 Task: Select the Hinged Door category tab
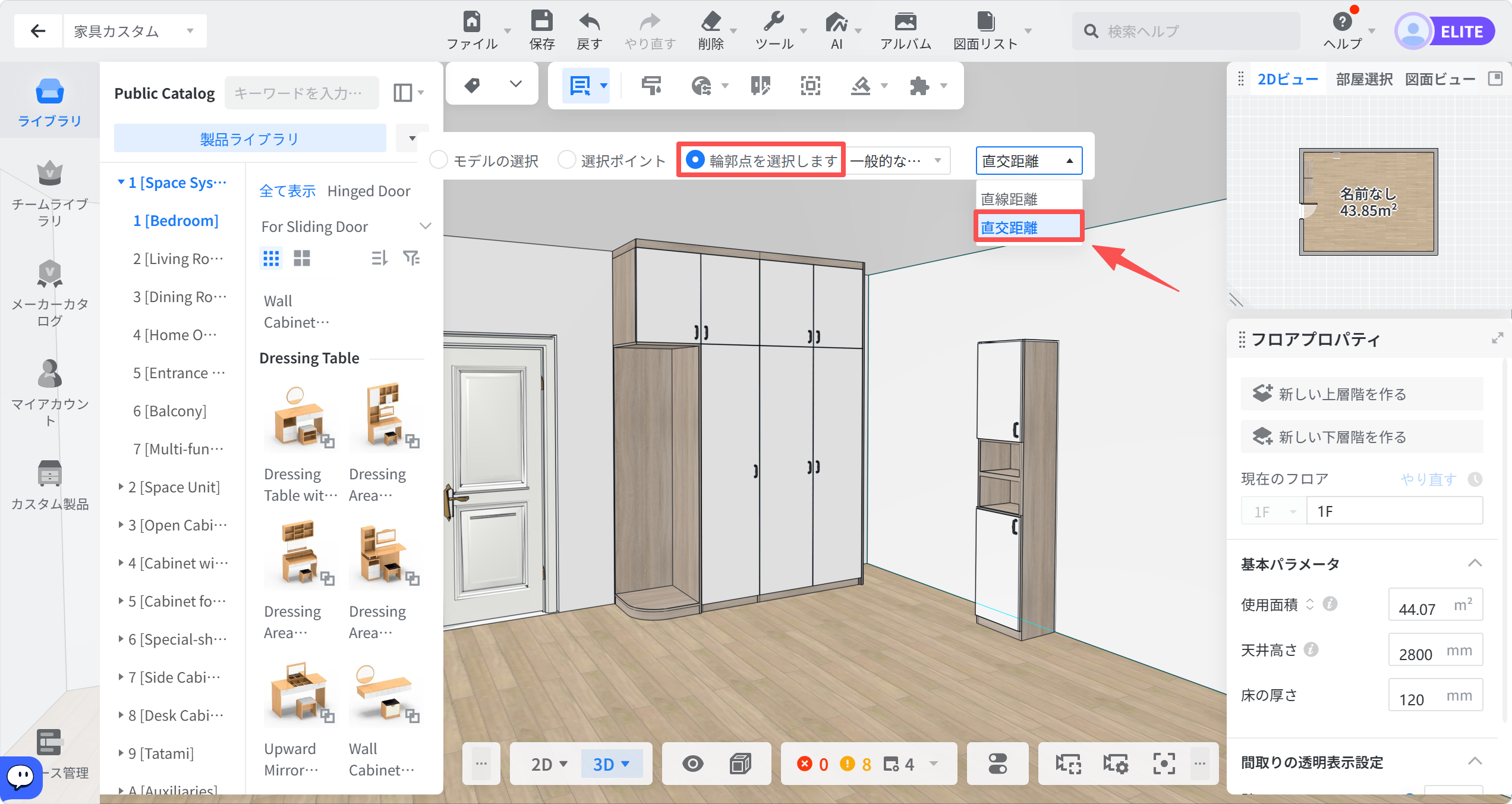pos(368,191)
